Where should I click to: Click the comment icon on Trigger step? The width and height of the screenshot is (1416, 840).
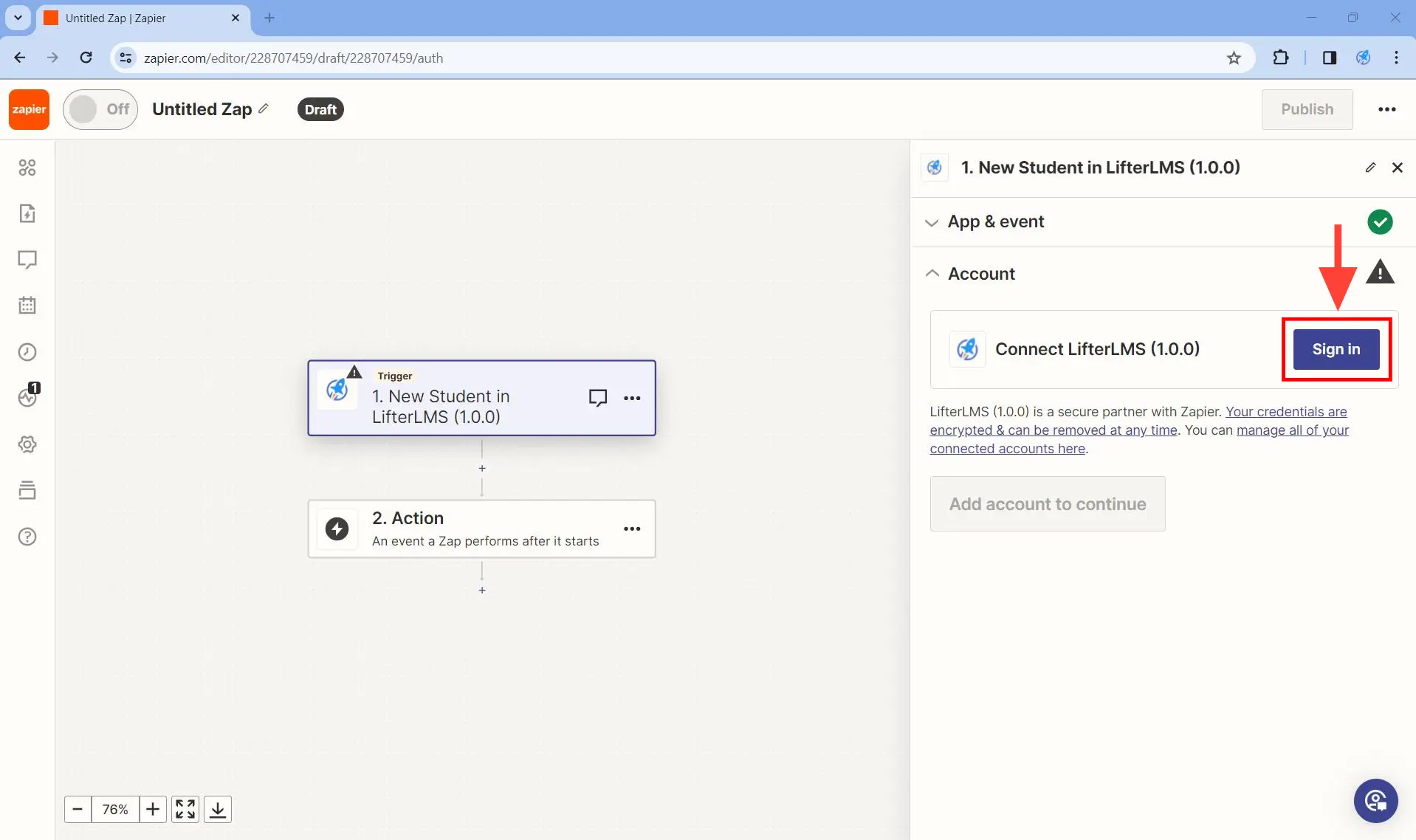coord(598,398)
